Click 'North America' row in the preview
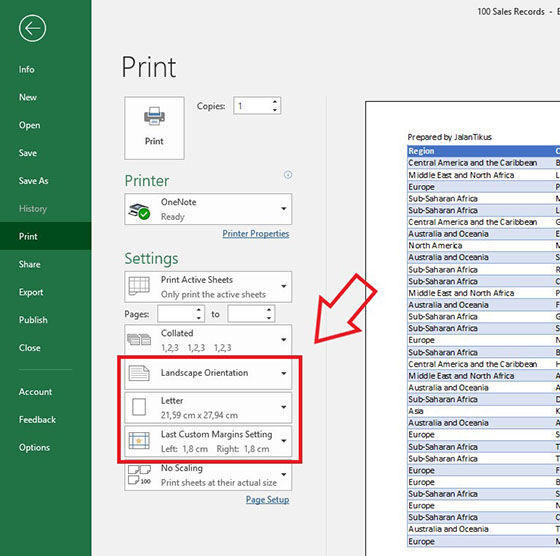This screenshot has width=560, height=556. pyautogui.click(x=435, y=246)
